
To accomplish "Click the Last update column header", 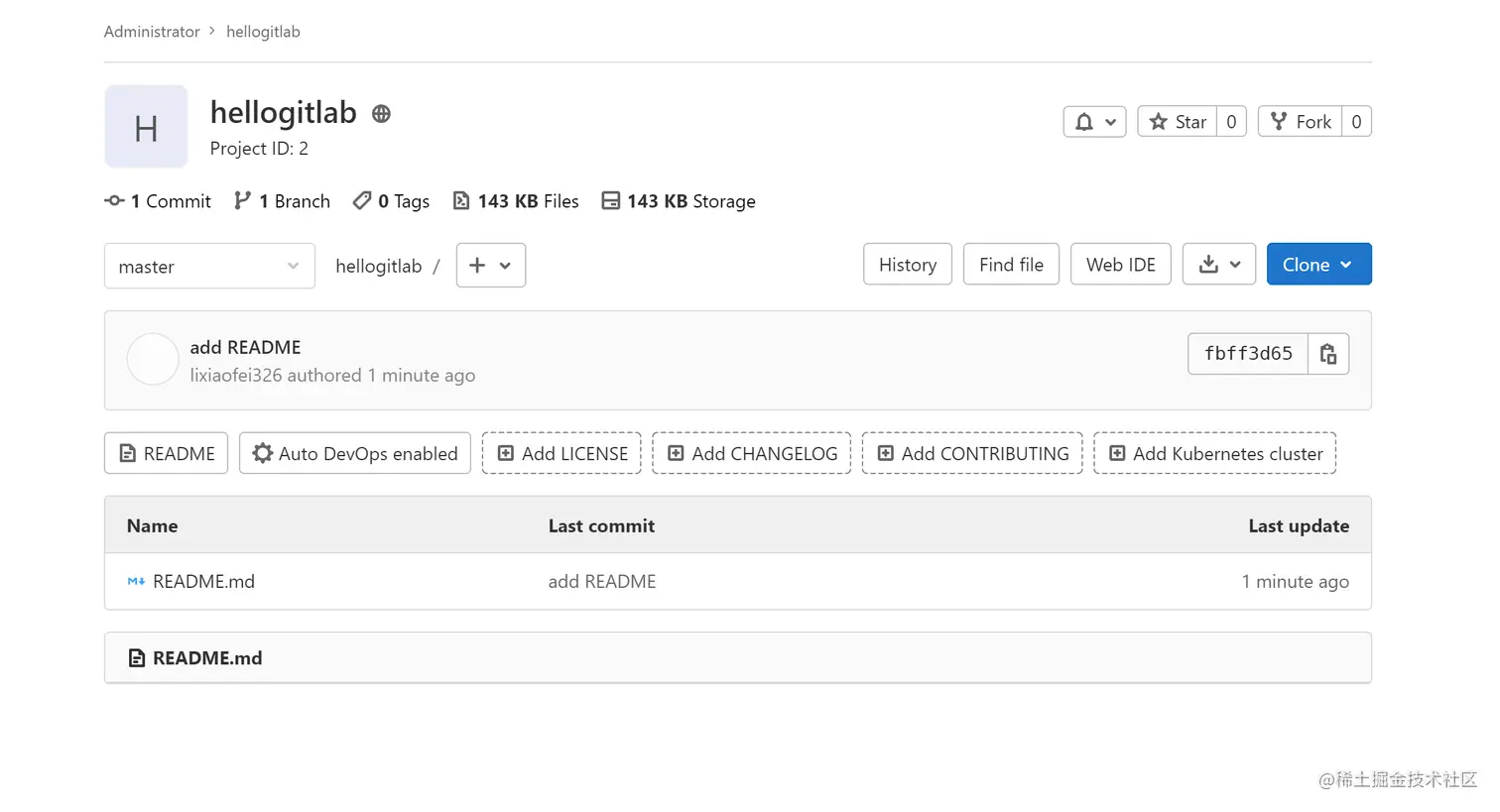I will click(x=1299, y=526).
